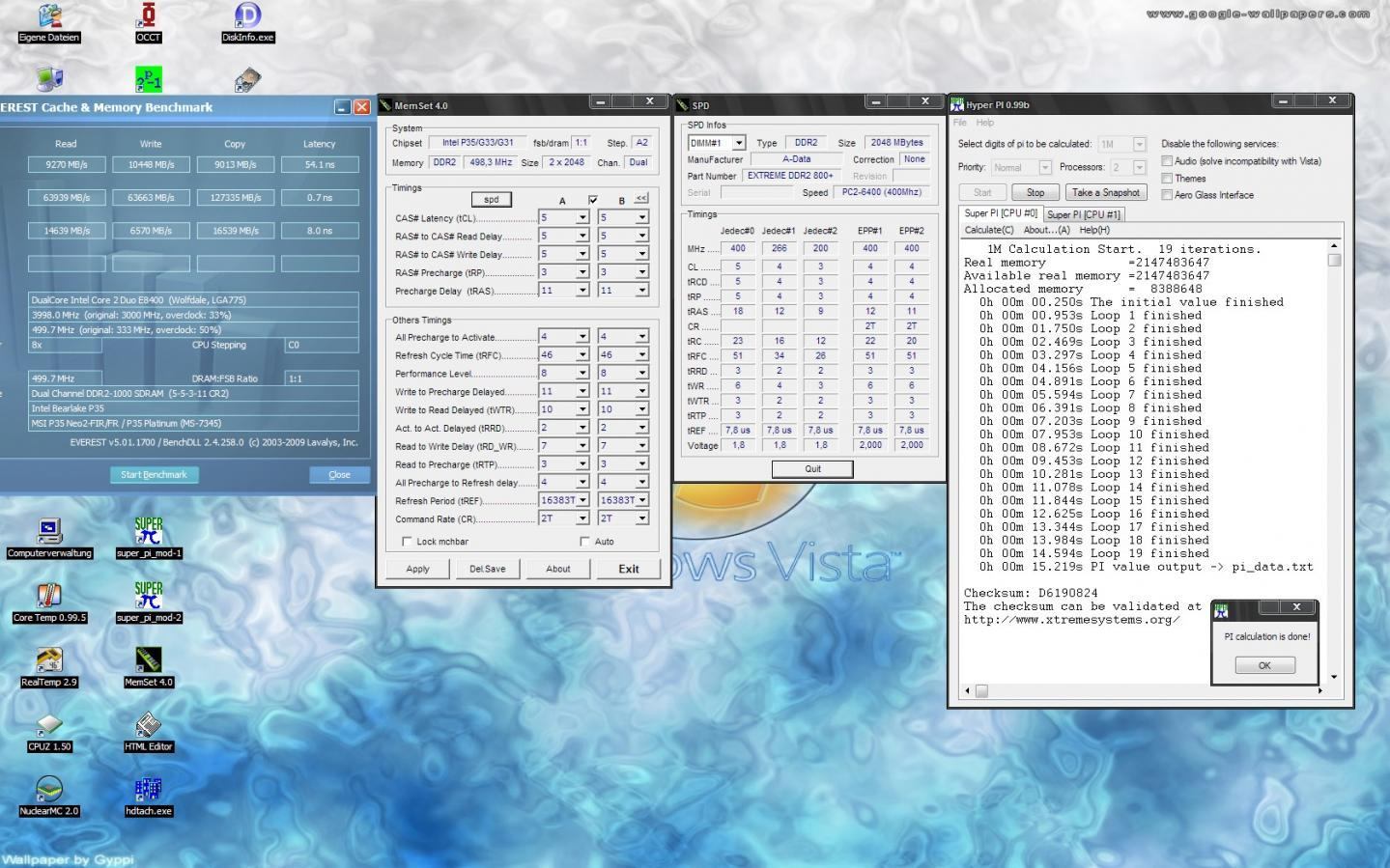The height and width of the screenshot is (868, 1390).
Task: Click Quit in the SPD window
Action: (x=812, y=469)
